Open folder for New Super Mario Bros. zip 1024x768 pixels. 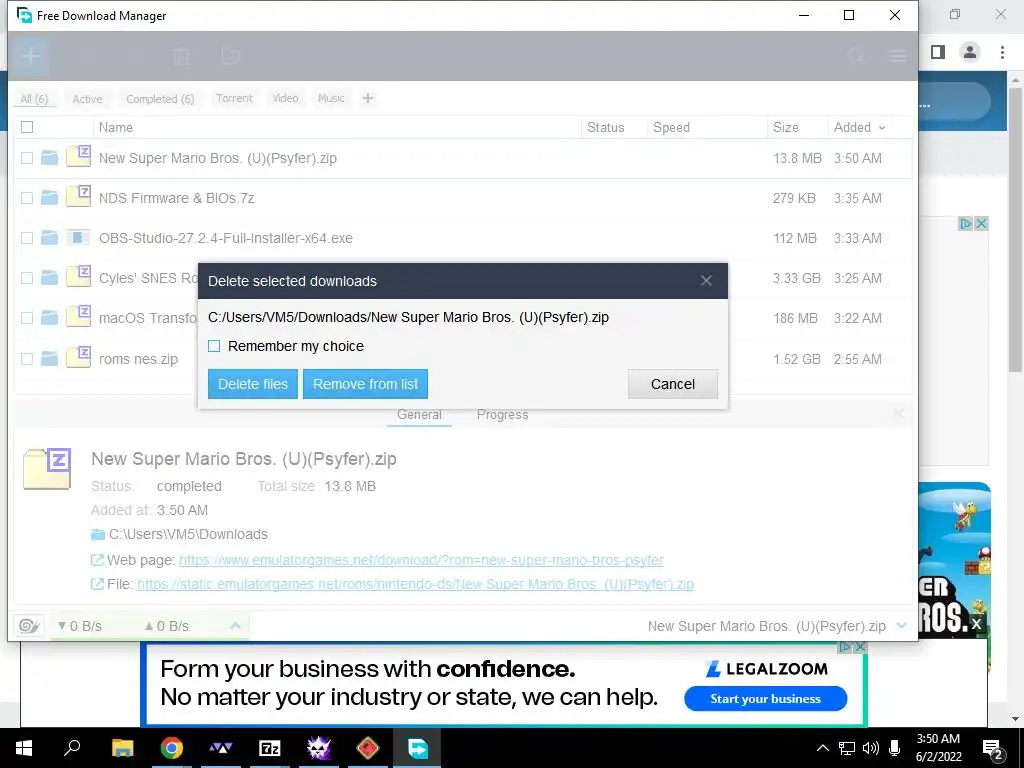50,158
